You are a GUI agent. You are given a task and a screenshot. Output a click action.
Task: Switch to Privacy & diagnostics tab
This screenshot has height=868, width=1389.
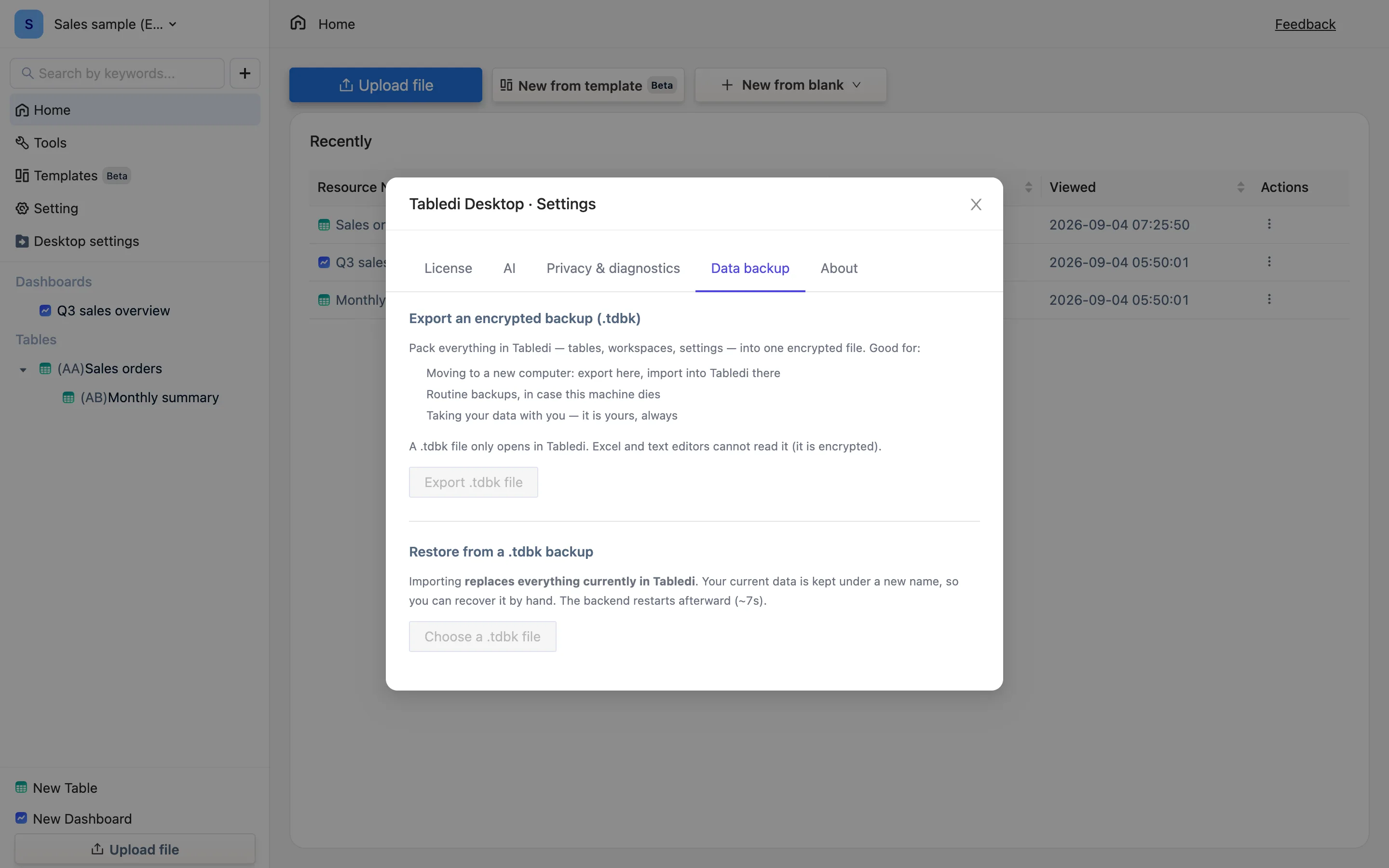click(613, 268)
